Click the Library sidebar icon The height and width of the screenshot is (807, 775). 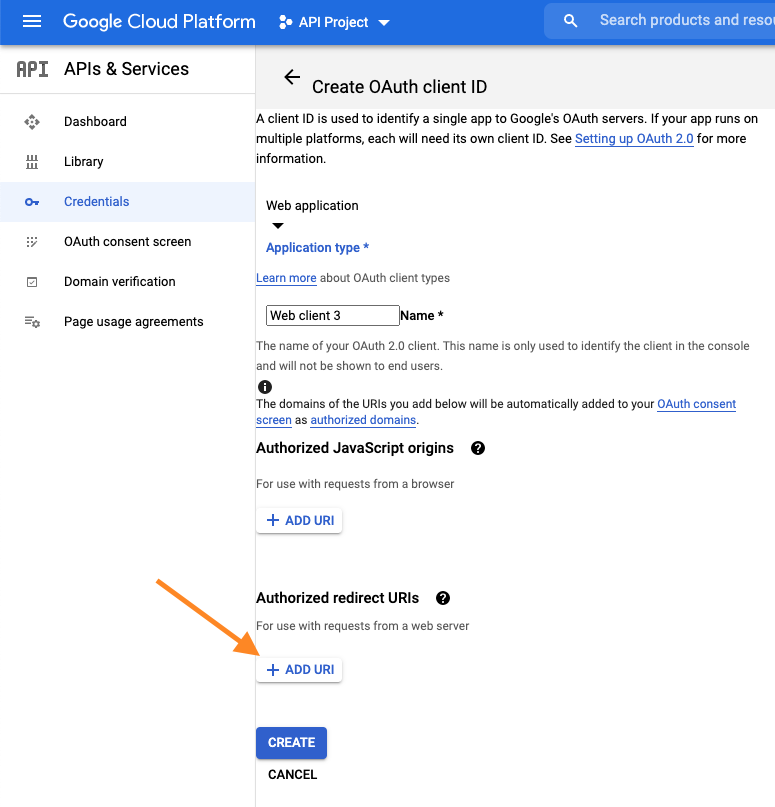(x=32, y=162)
